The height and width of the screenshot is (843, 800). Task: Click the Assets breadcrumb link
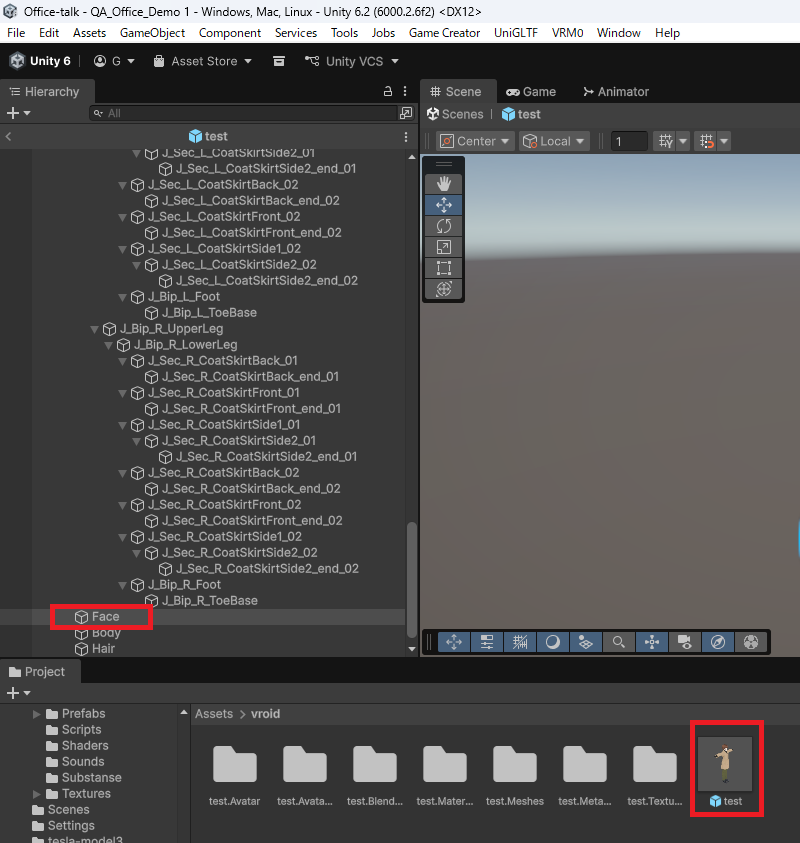coord(213,714)
